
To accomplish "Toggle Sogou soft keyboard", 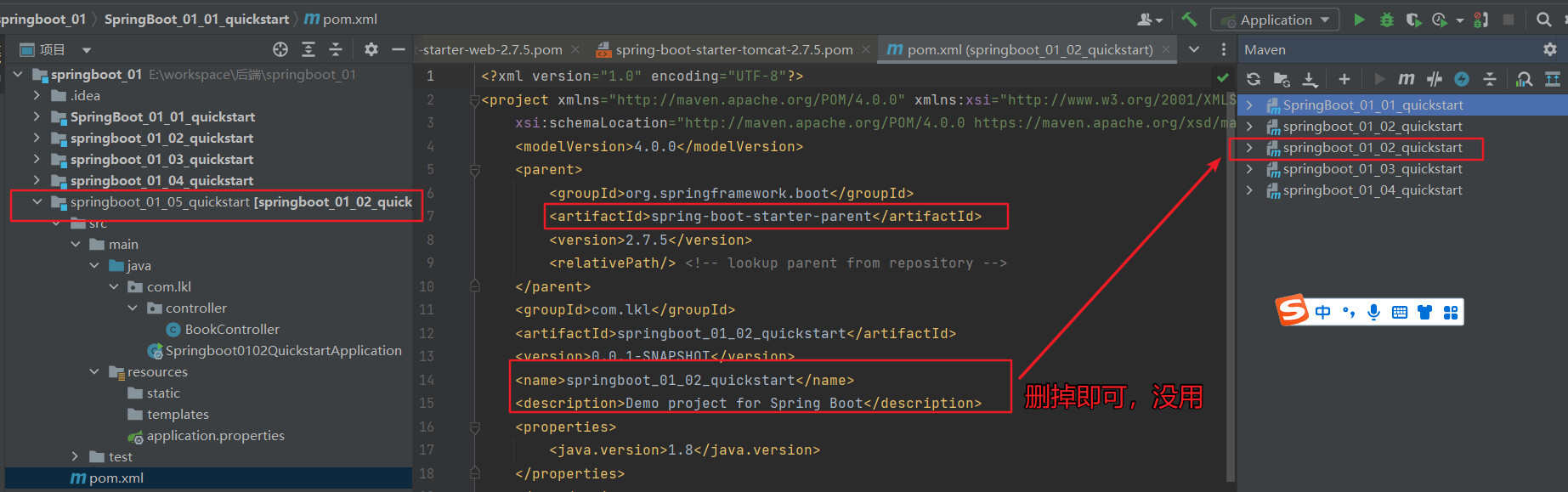I will [x=1400, y=312].
